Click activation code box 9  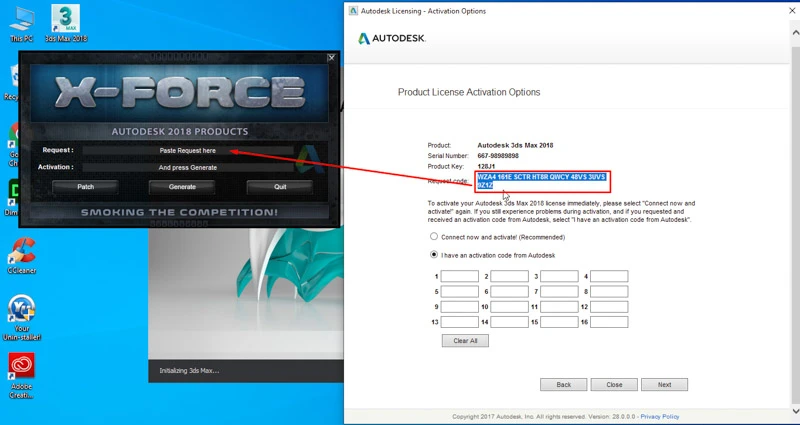[460, 307]
